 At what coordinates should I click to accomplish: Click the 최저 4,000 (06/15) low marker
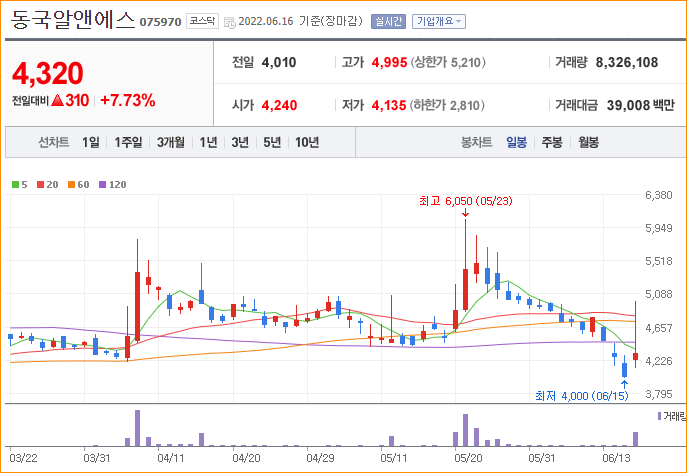pyautogui.click(x=581, y=396)
